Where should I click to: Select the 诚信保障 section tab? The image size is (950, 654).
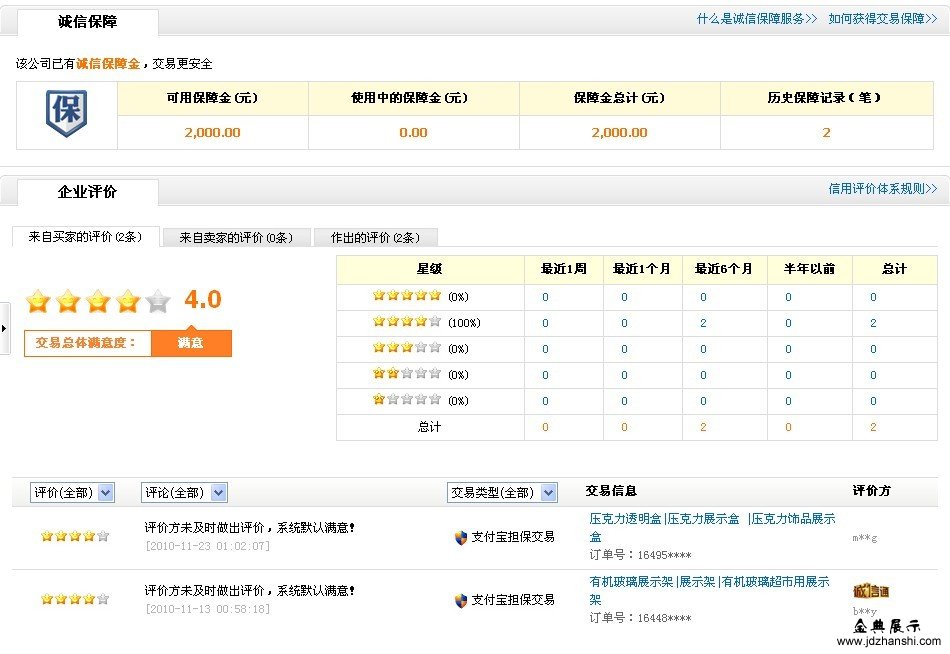88,22
